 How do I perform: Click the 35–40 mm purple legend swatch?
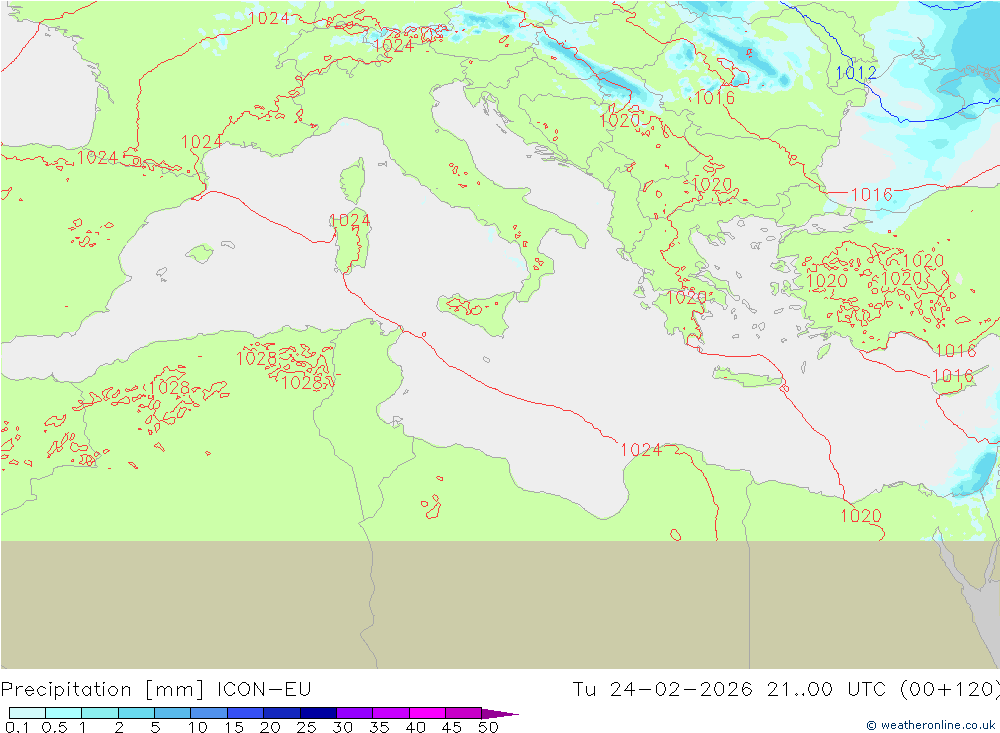click(391, 713)
